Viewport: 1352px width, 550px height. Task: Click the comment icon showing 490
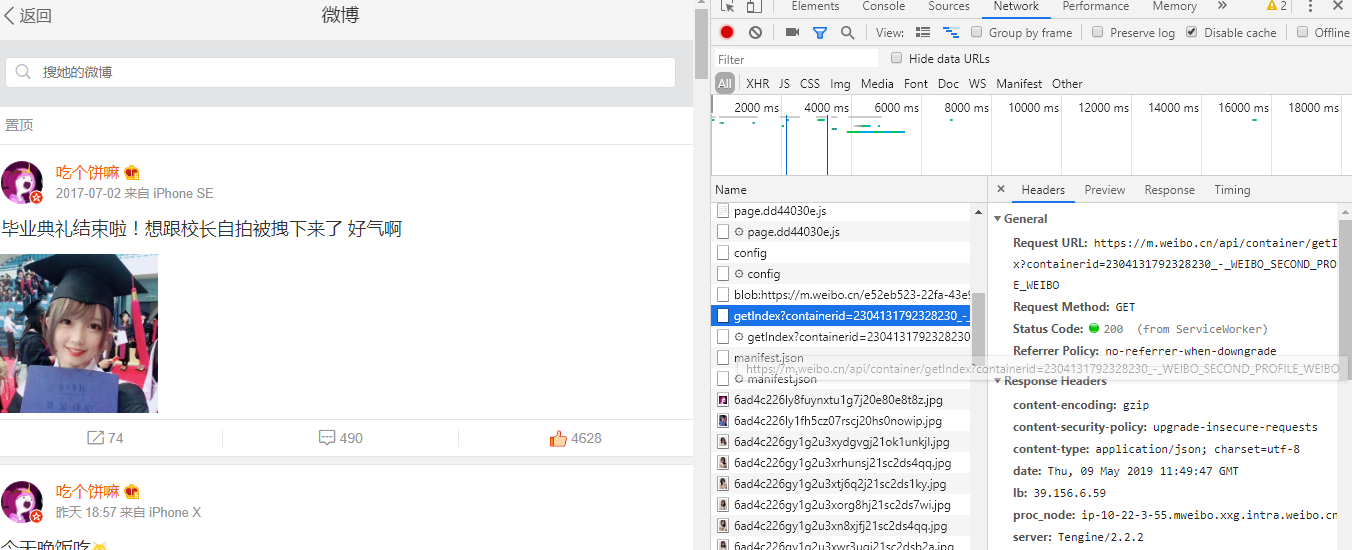coord(327,438)
